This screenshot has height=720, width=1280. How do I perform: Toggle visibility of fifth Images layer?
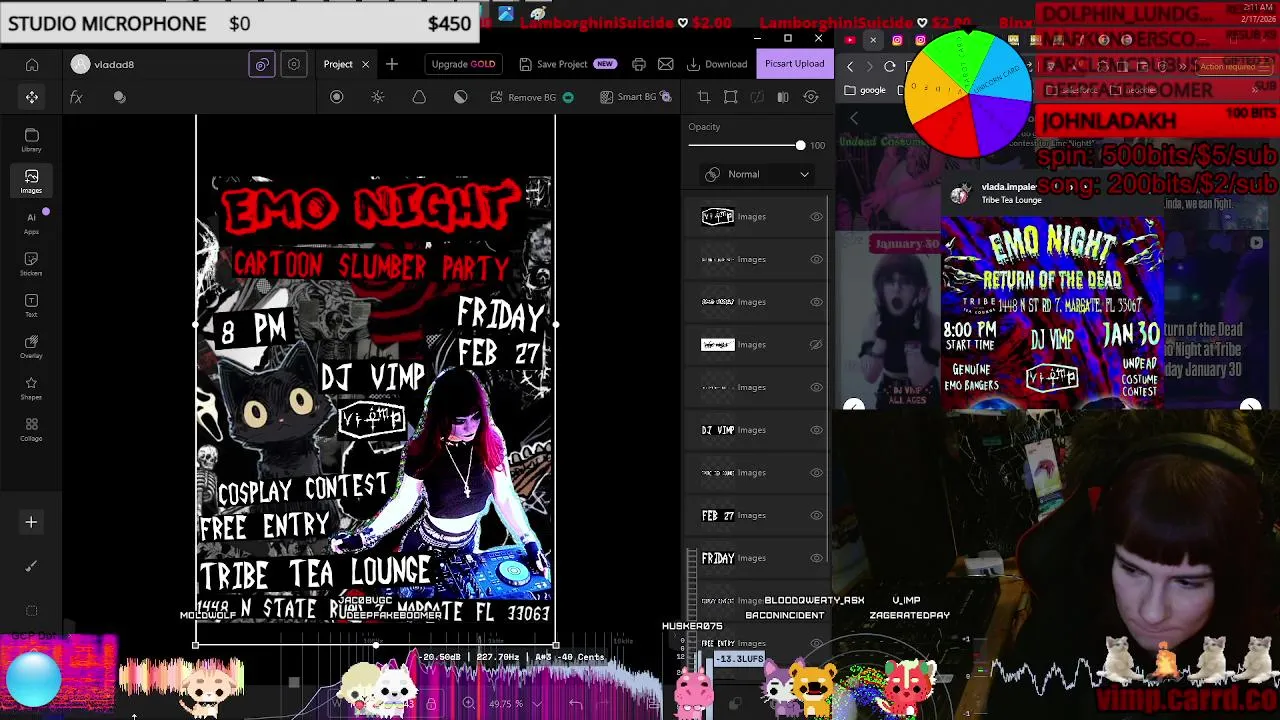pos(816,388)
